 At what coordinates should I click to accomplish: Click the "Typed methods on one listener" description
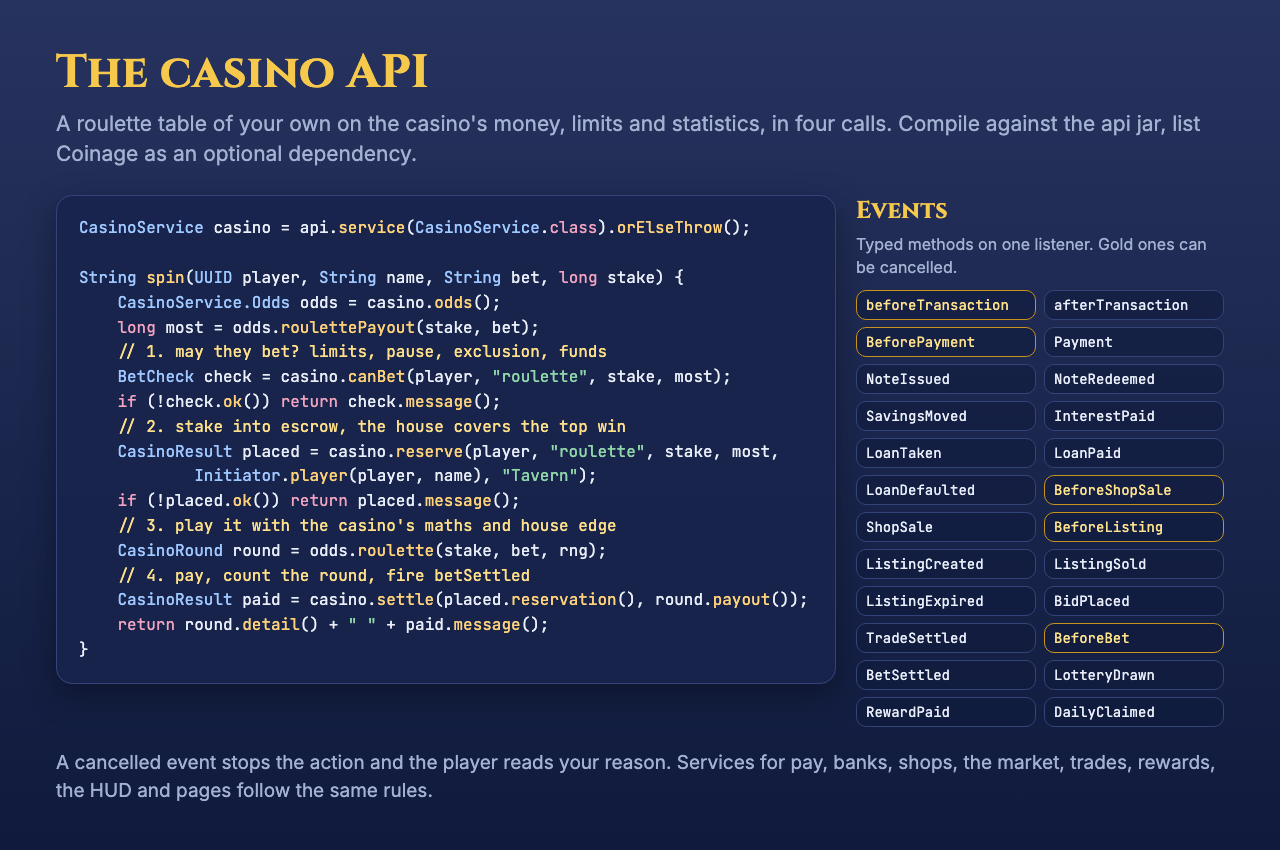[1031, 256]
